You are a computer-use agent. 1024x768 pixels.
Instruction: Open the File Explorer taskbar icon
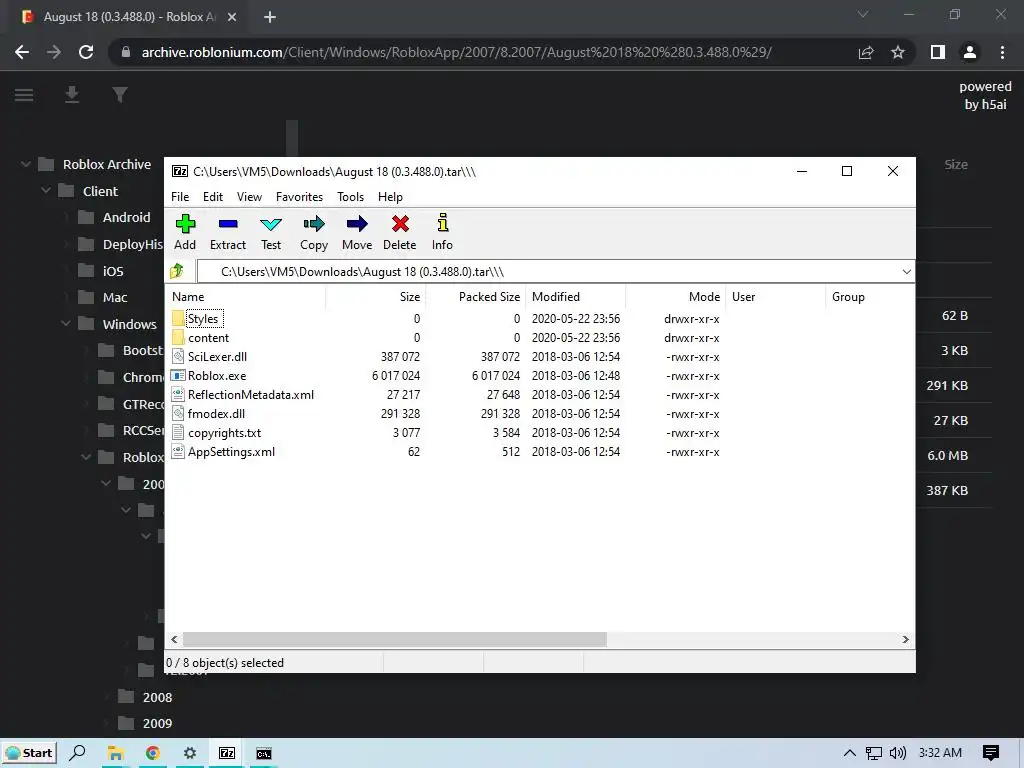116,753
